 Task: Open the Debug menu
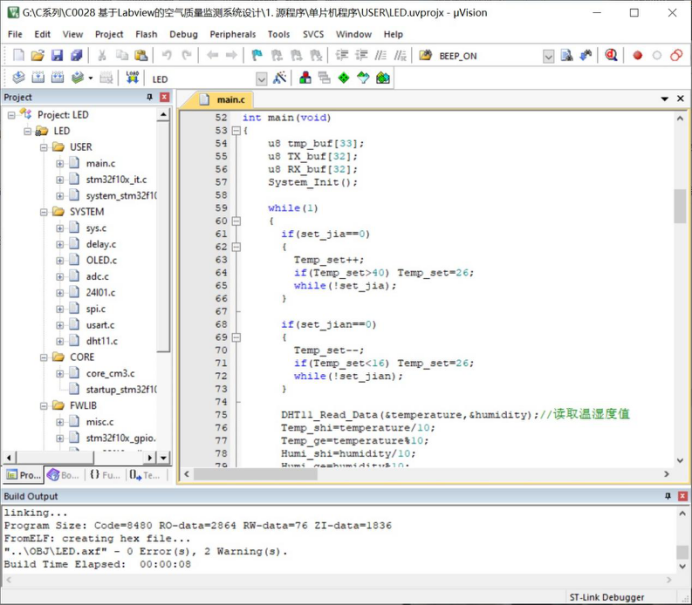[183, 34]
